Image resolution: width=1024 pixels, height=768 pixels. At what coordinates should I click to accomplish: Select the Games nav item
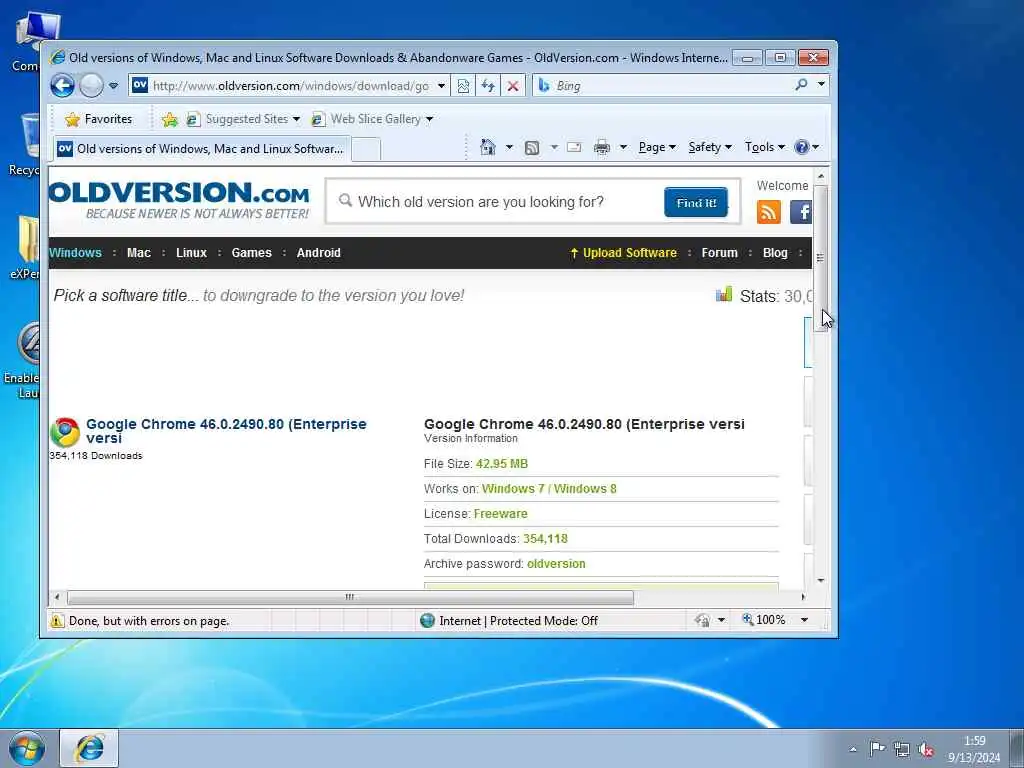coord(251,253)
